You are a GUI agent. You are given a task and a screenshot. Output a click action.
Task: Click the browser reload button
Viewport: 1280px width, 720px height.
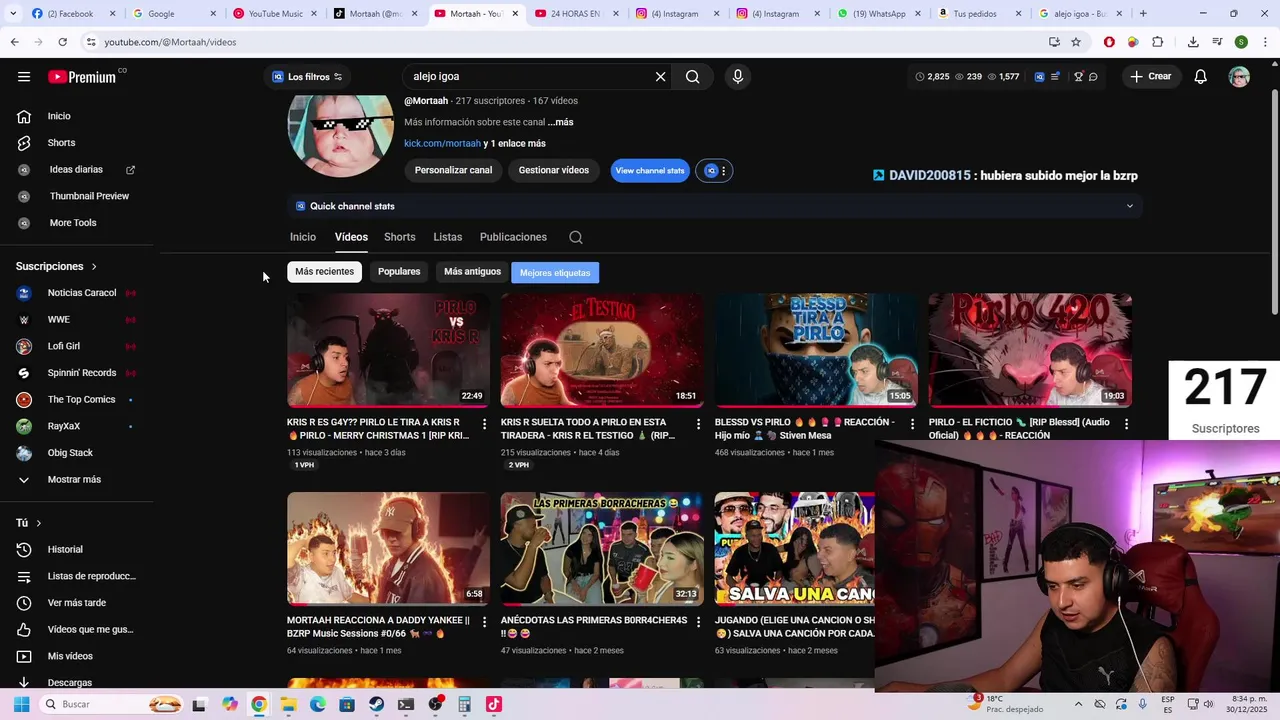[x=62, y=42]
